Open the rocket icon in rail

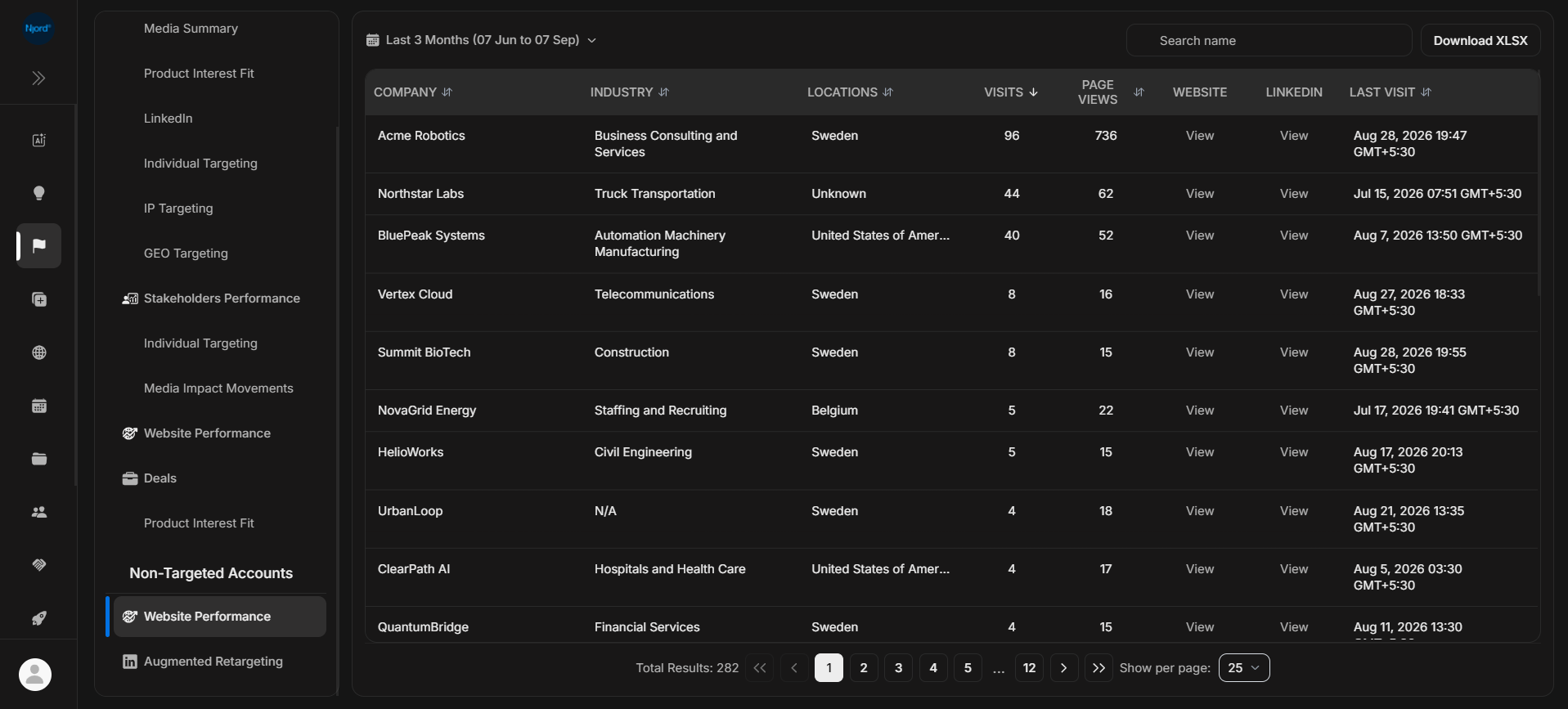pos(38,618)
